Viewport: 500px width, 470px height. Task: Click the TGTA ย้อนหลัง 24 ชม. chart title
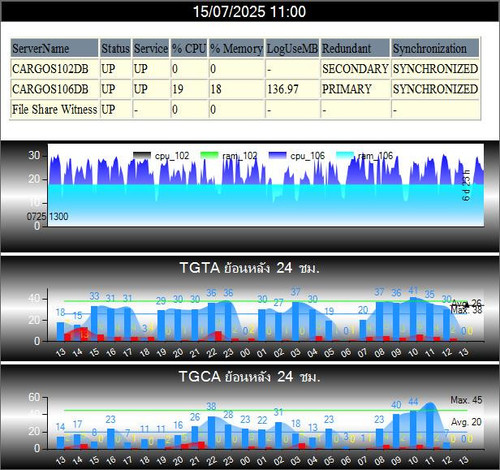249,268
